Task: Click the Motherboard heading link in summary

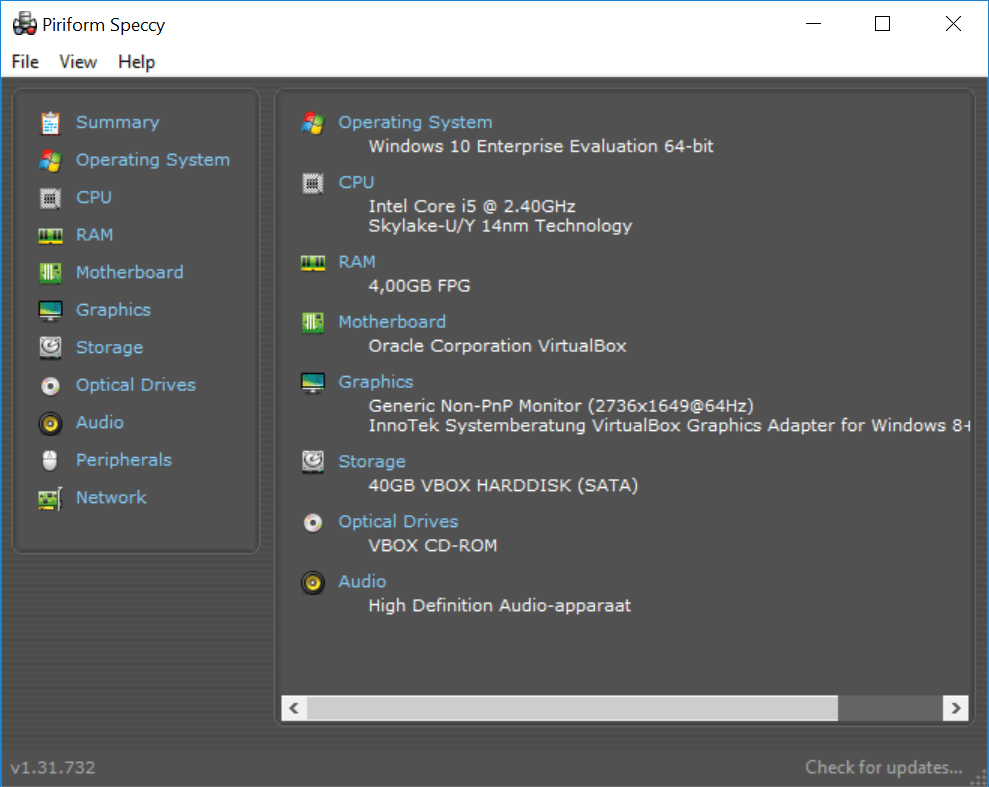Action: click(392, 322)
